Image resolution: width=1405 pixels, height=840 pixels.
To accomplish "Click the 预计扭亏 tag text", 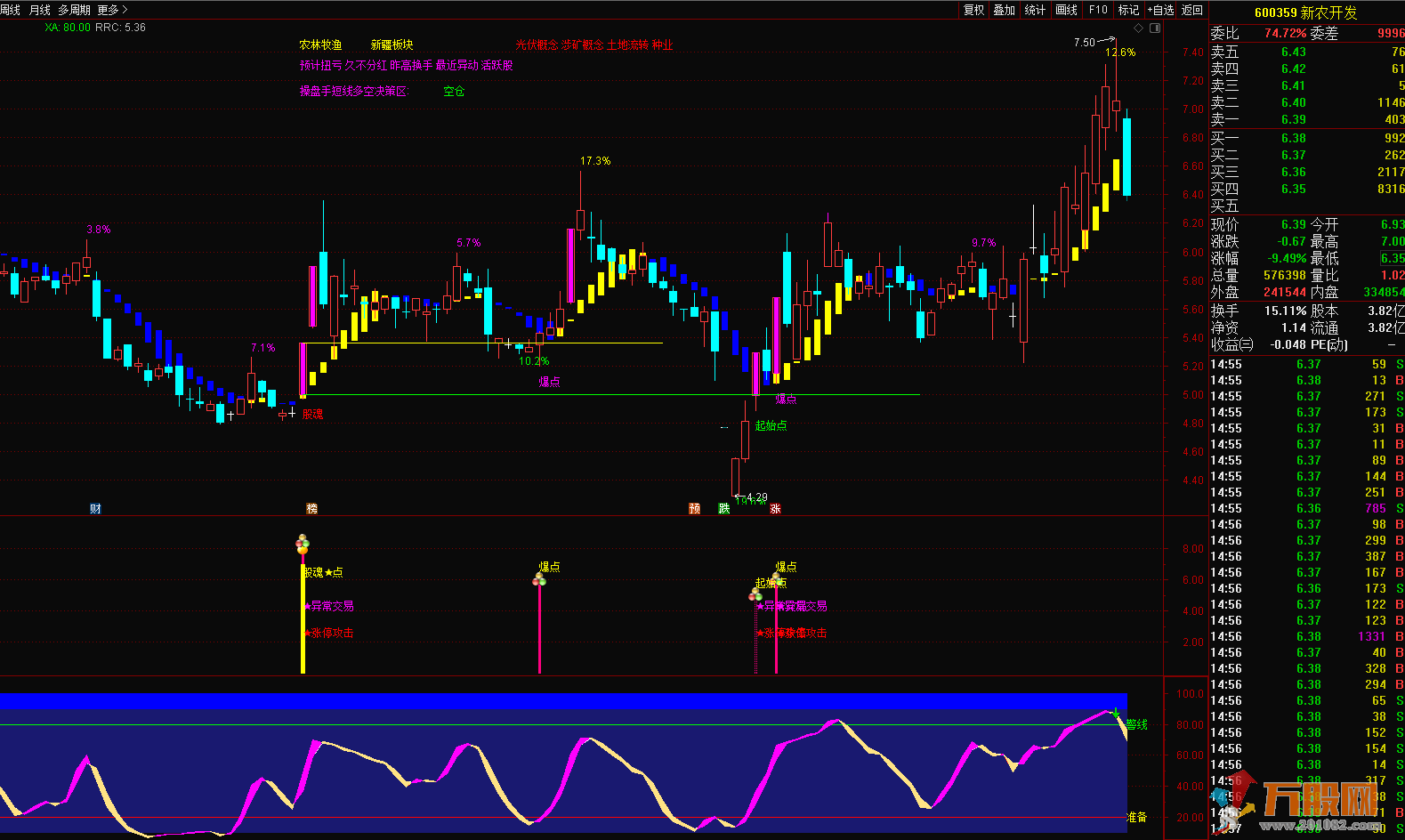I will [320, 65].
